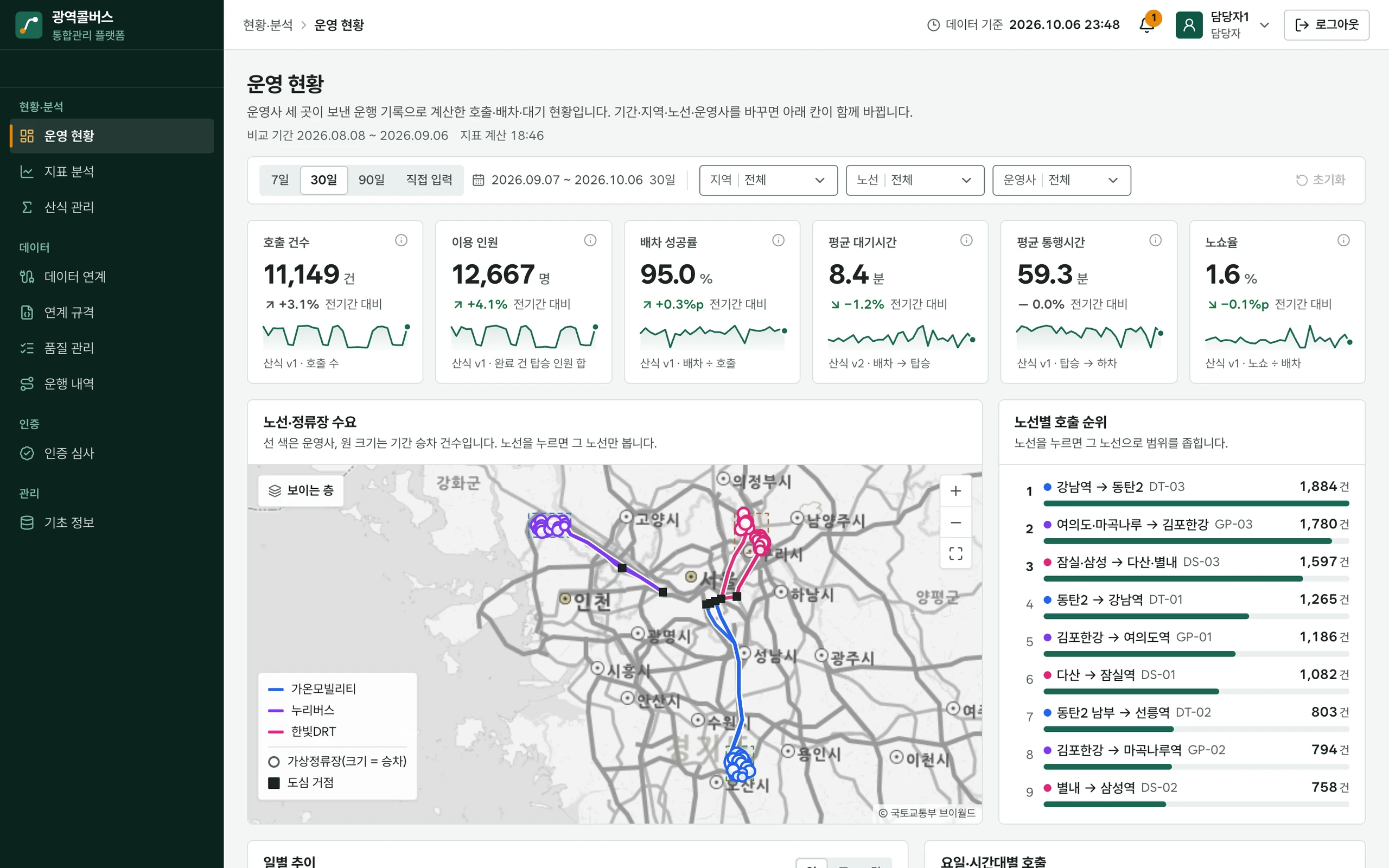Open the notification bell with badge
Screen dimensions: 1389x868
click(x=1148, y=24)
